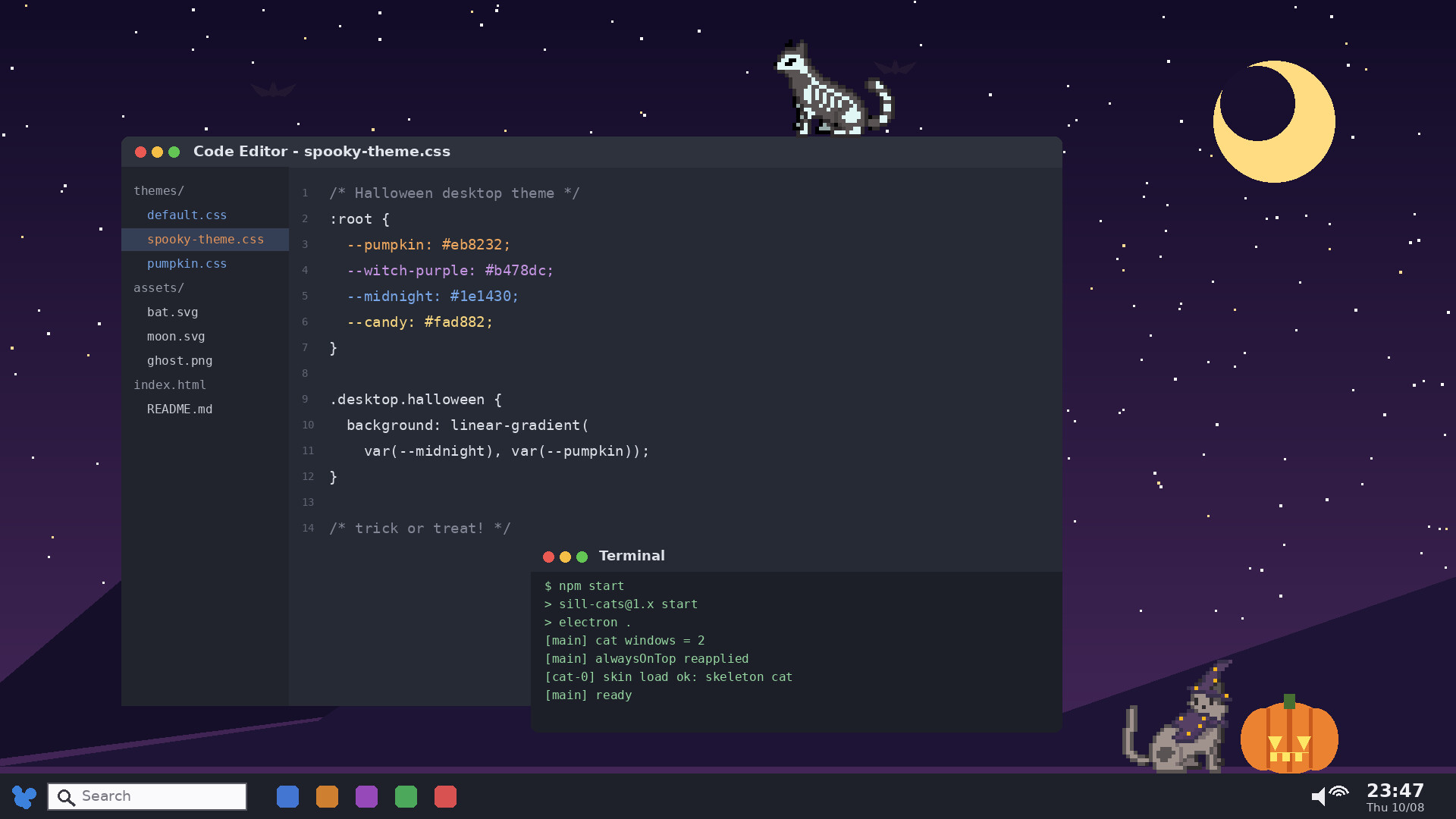Screen dimensions: 1456x819
Task: Click 'sill-cats@1.x start' terminal line
Action: tap(621, 604)
